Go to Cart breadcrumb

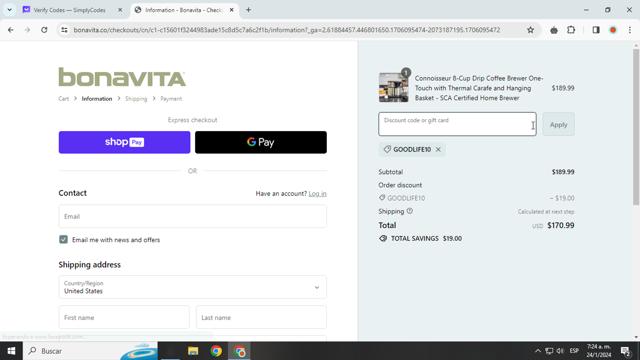(63, 99)
